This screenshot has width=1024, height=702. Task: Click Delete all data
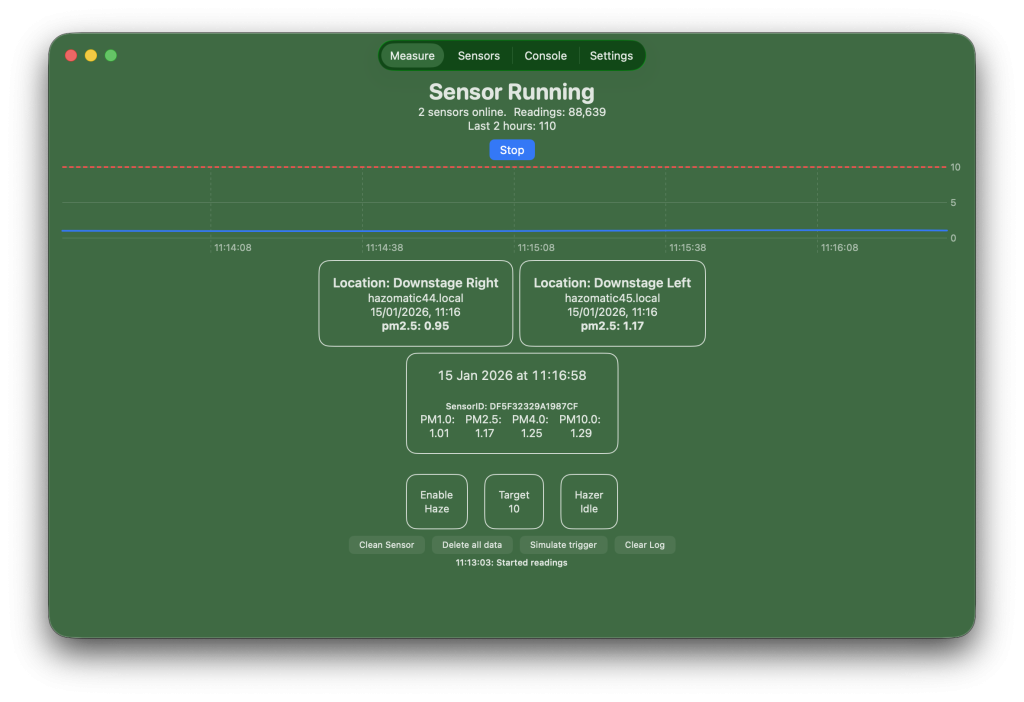click(x=472, y=545)
